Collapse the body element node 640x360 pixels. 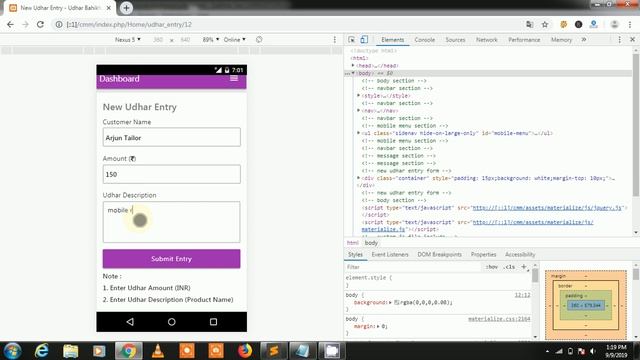click(353, 73)
